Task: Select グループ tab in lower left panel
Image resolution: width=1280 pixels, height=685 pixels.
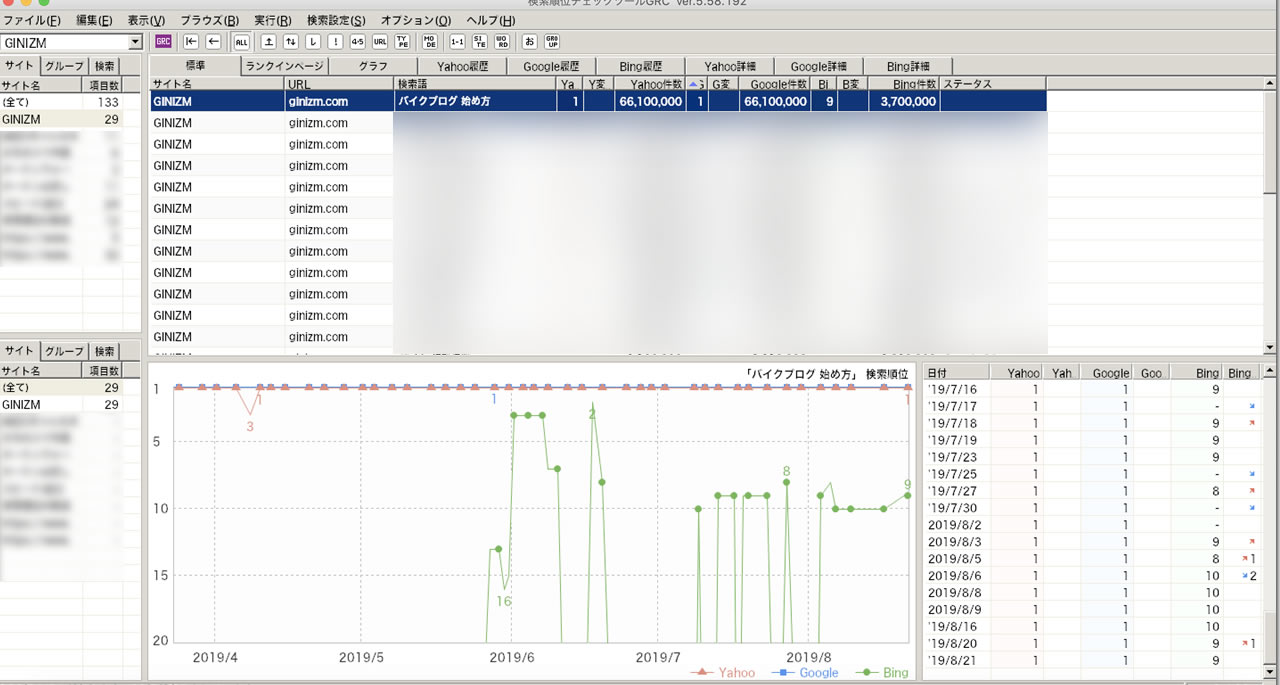Action: pos(64,351)
